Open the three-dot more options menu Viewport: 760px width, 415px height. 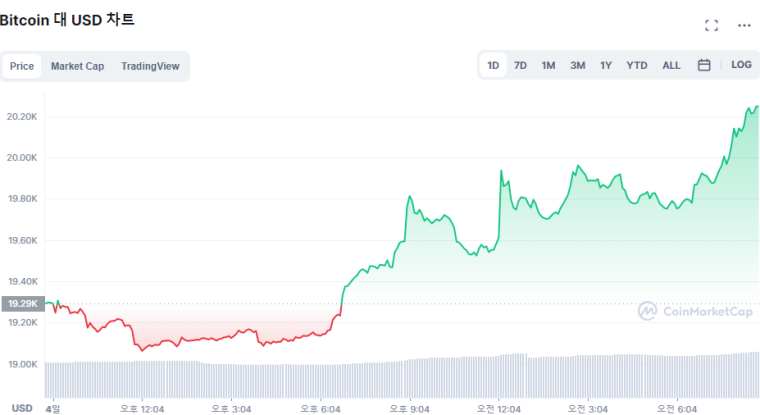(744, 25)
